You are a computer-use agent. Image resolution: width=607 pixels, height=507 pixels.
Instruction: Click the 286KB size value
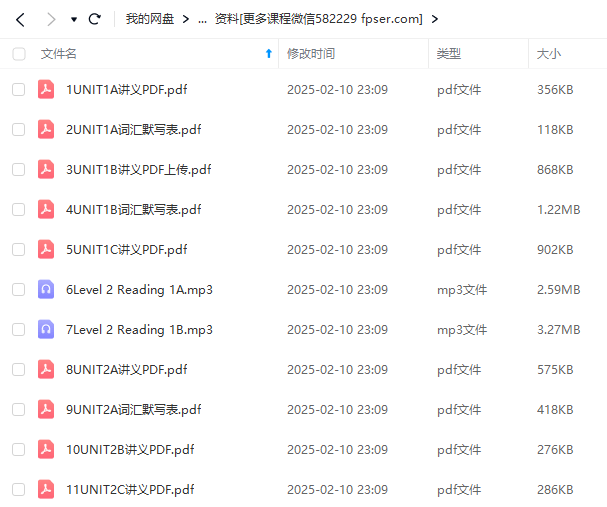click(555, 490)
